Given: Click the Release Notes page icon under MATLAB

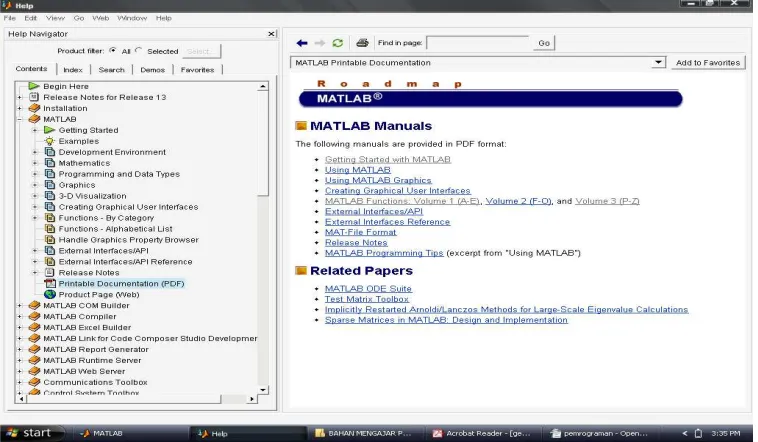Looking at the screenshot, I should 49,272.
